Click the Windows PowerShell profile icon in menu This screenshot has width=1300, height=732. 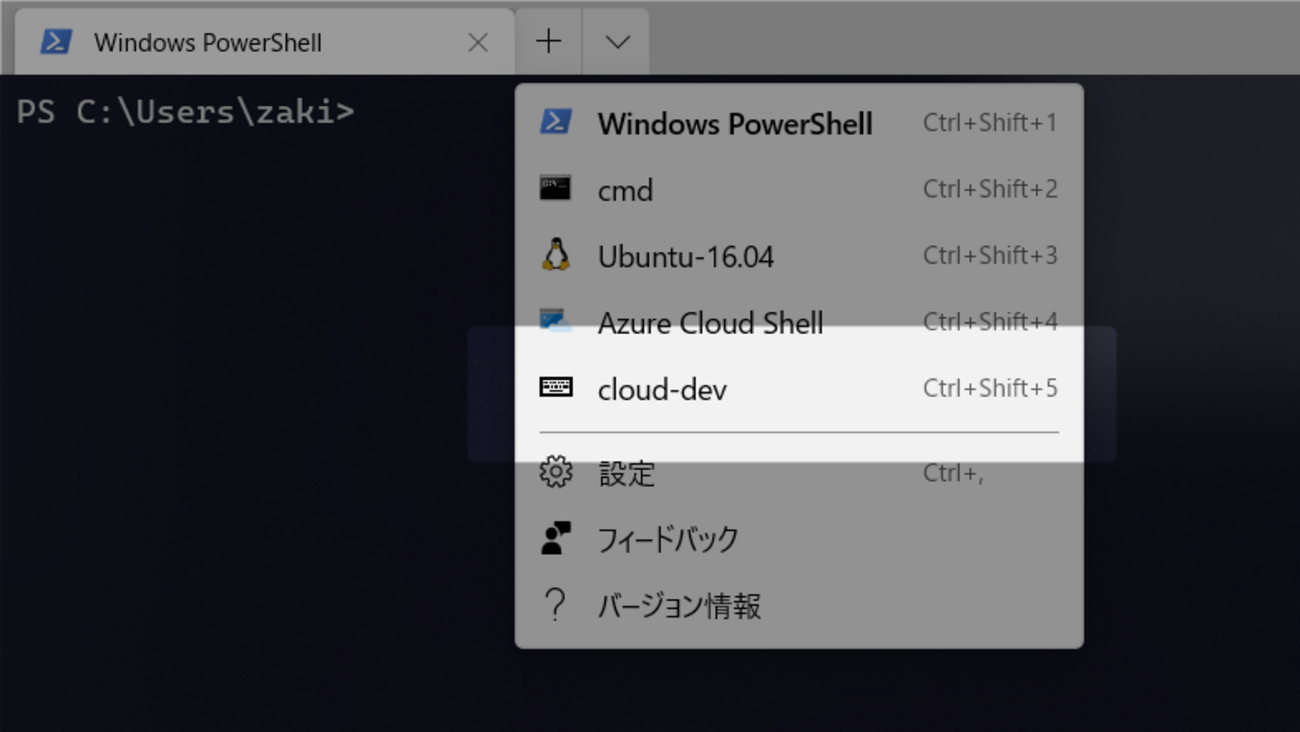click(x=556, y=123)
